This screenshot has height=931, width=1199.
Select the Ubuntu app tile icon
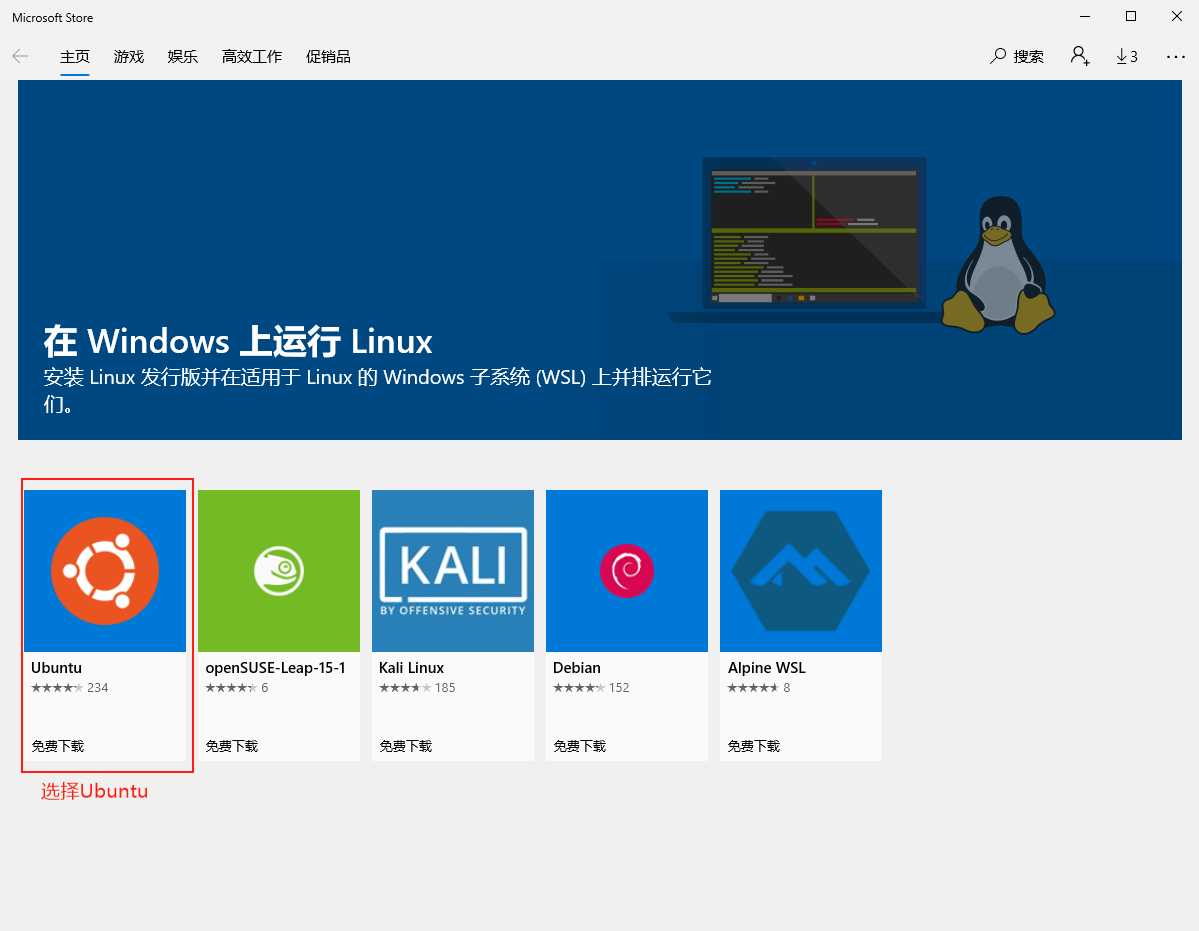(105, 570)
